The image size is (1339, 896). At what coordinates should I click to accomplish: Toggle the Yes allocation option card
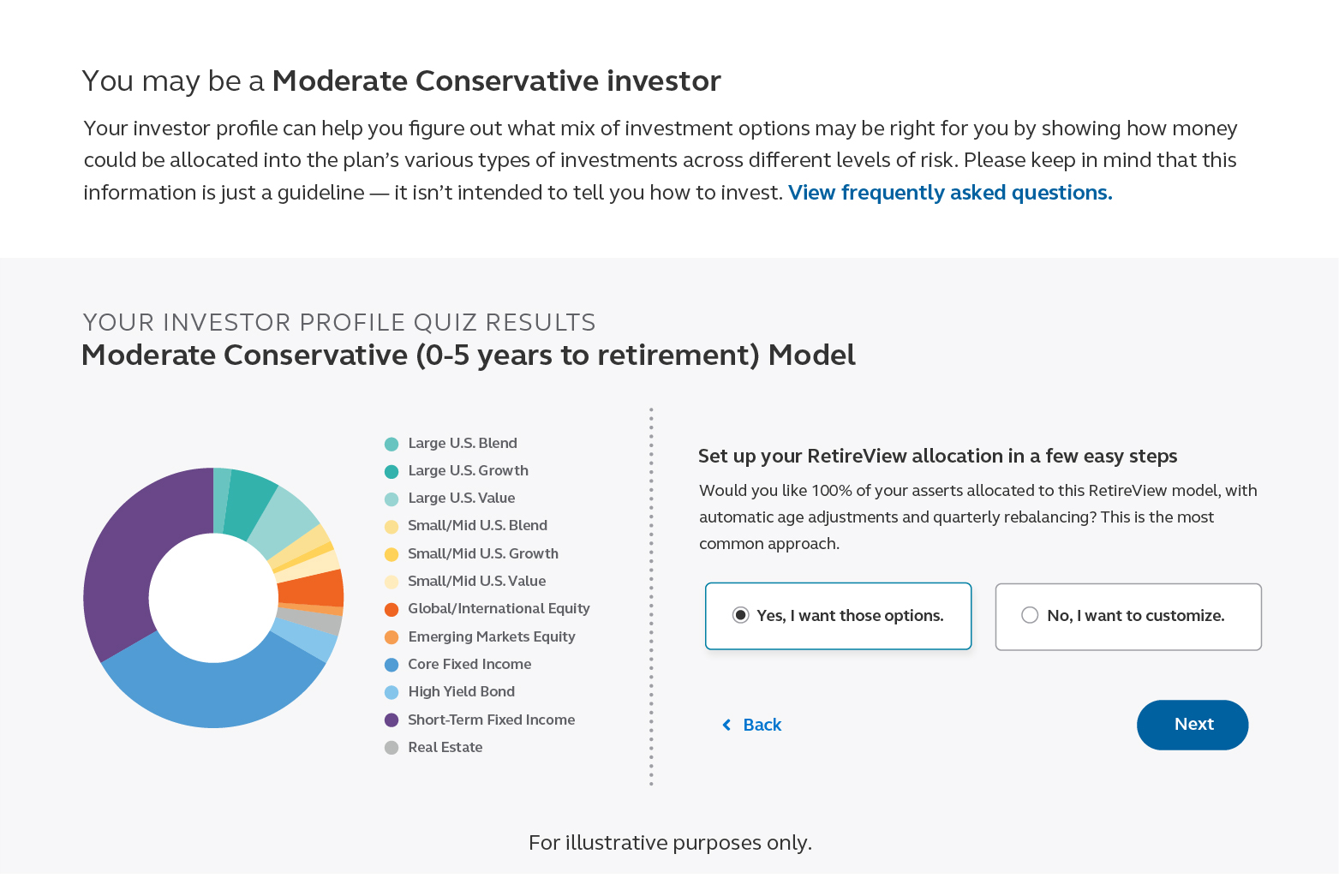pos(838,616)
